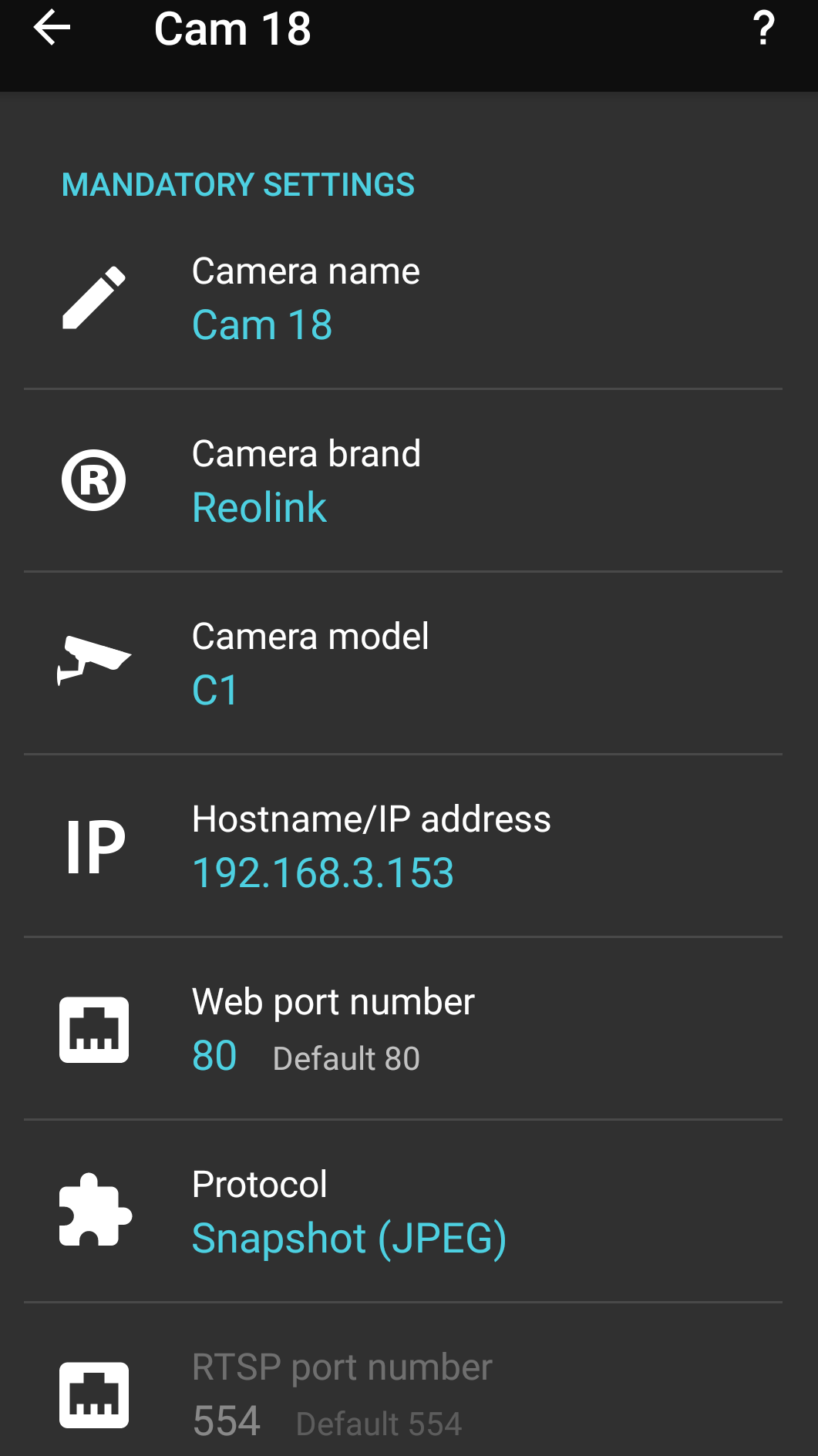Tap the puzzle piece Protocol icon

(x=95, y=1209)
